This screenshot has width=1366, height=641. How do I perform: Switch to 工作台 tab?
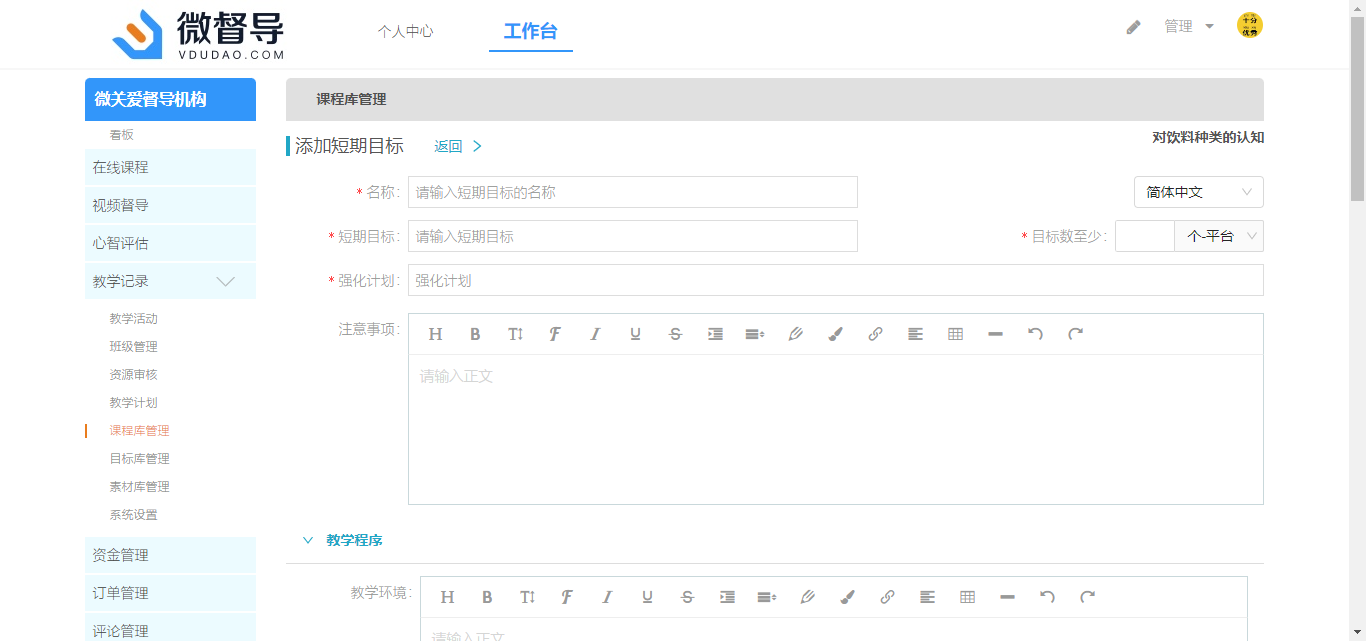[x=530, y=31]
